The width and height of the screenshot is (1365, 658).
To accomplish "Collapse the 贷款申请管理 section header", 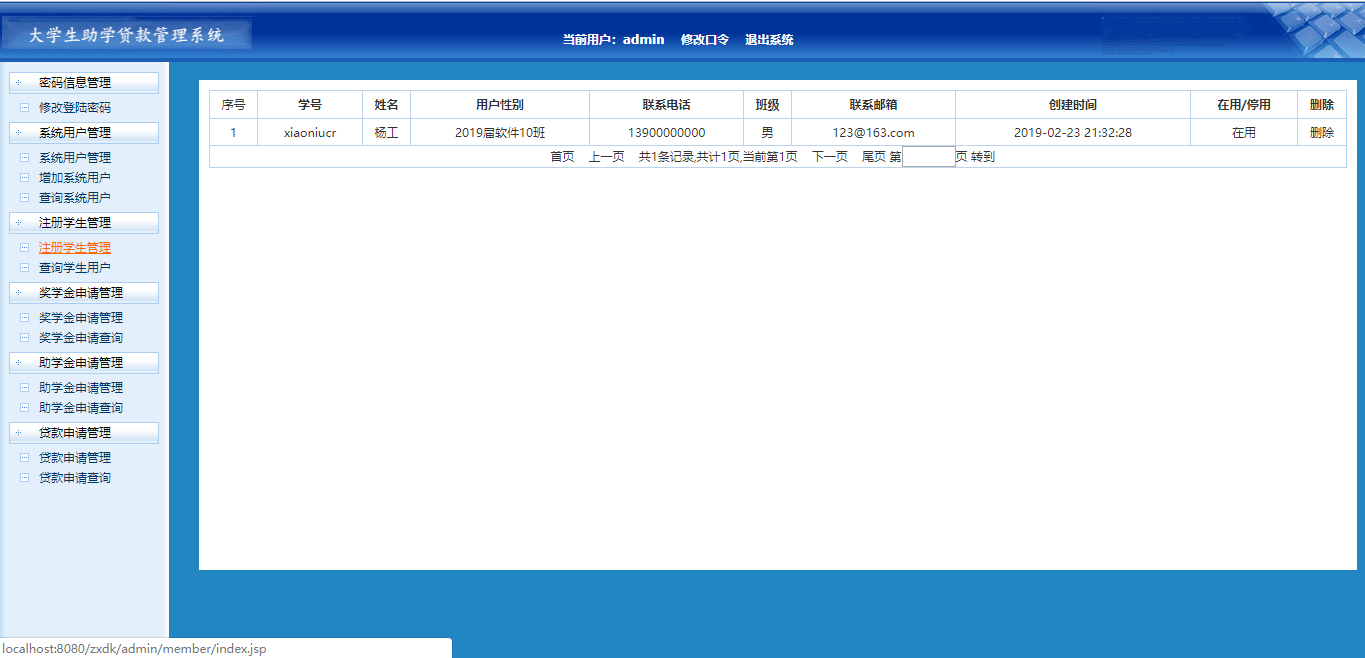I will (x=75, y=433).
